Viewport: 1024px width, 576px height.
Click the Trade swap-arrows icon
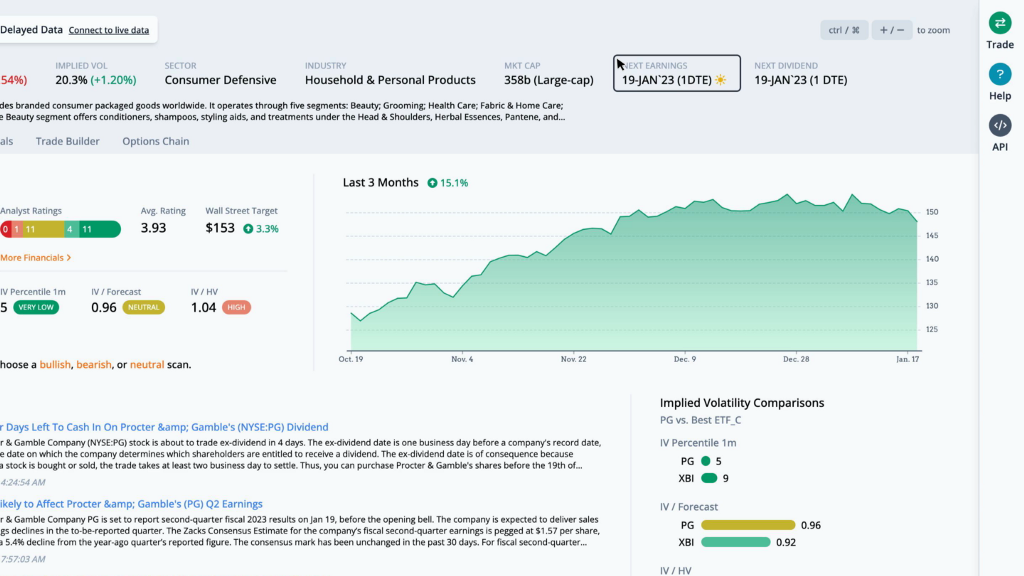coord(1000,24)
